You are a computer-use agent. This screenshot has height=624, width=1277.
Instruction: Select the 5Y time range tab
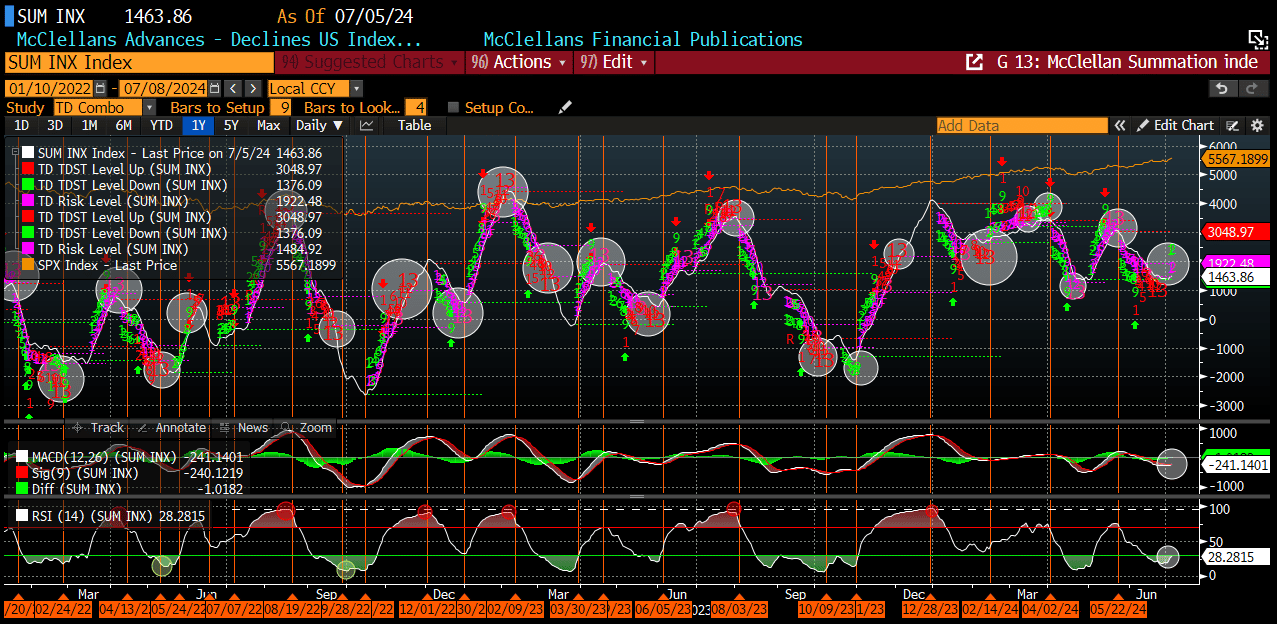click(x=231, y=126)
